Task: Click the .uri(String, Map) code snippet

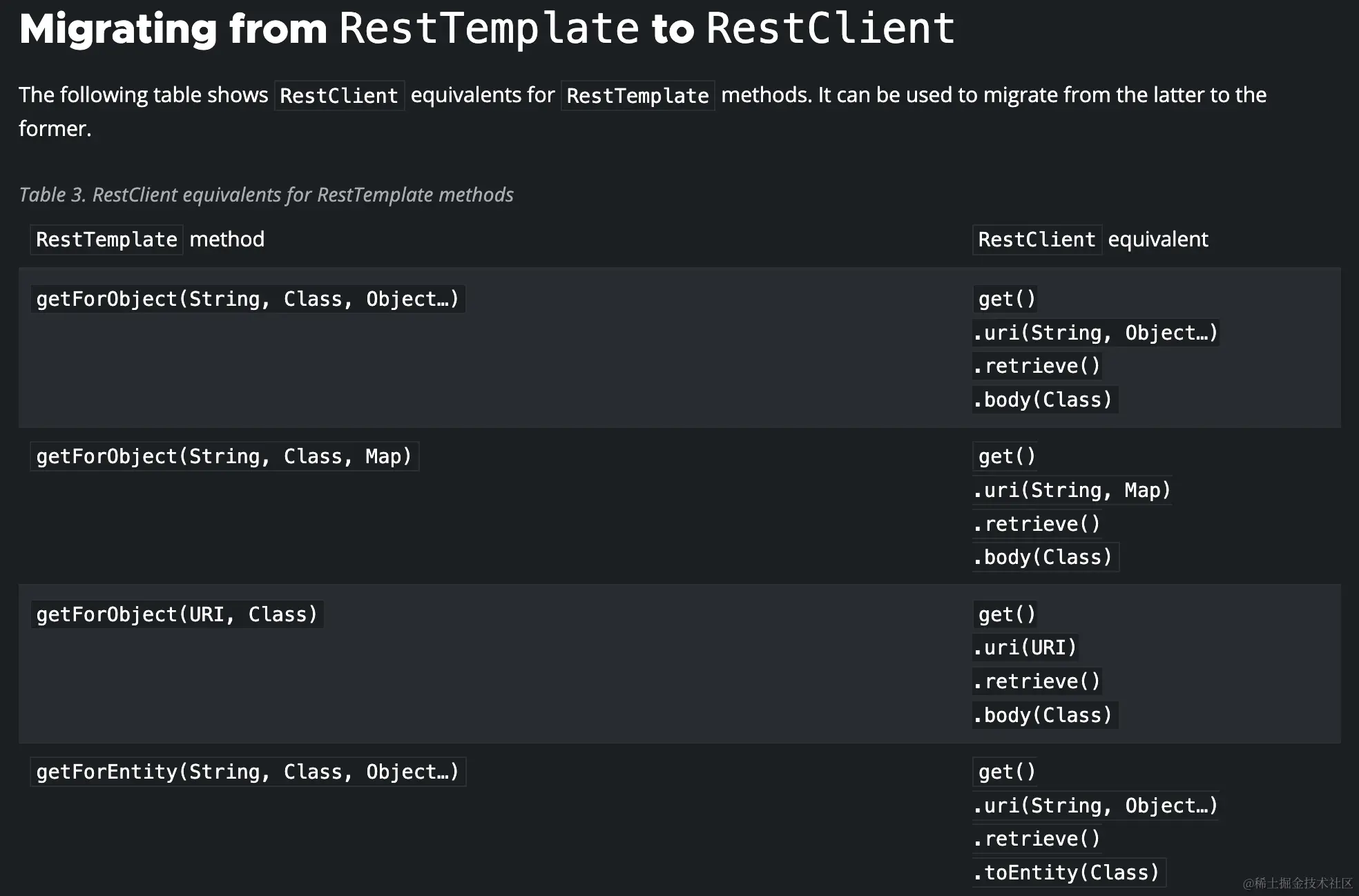Action: coord(1072,490)
